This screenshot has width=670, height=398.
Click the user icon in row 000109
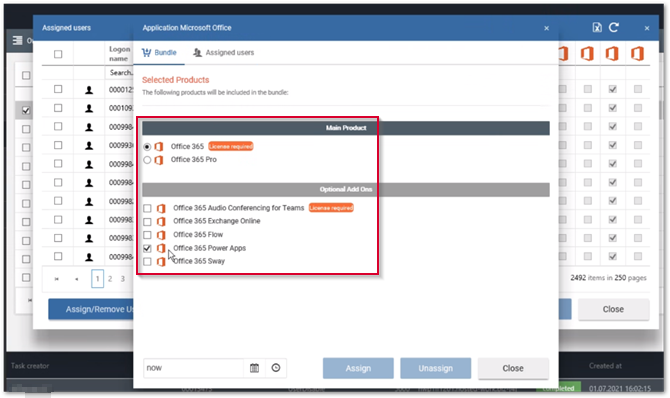click(89, 109)
